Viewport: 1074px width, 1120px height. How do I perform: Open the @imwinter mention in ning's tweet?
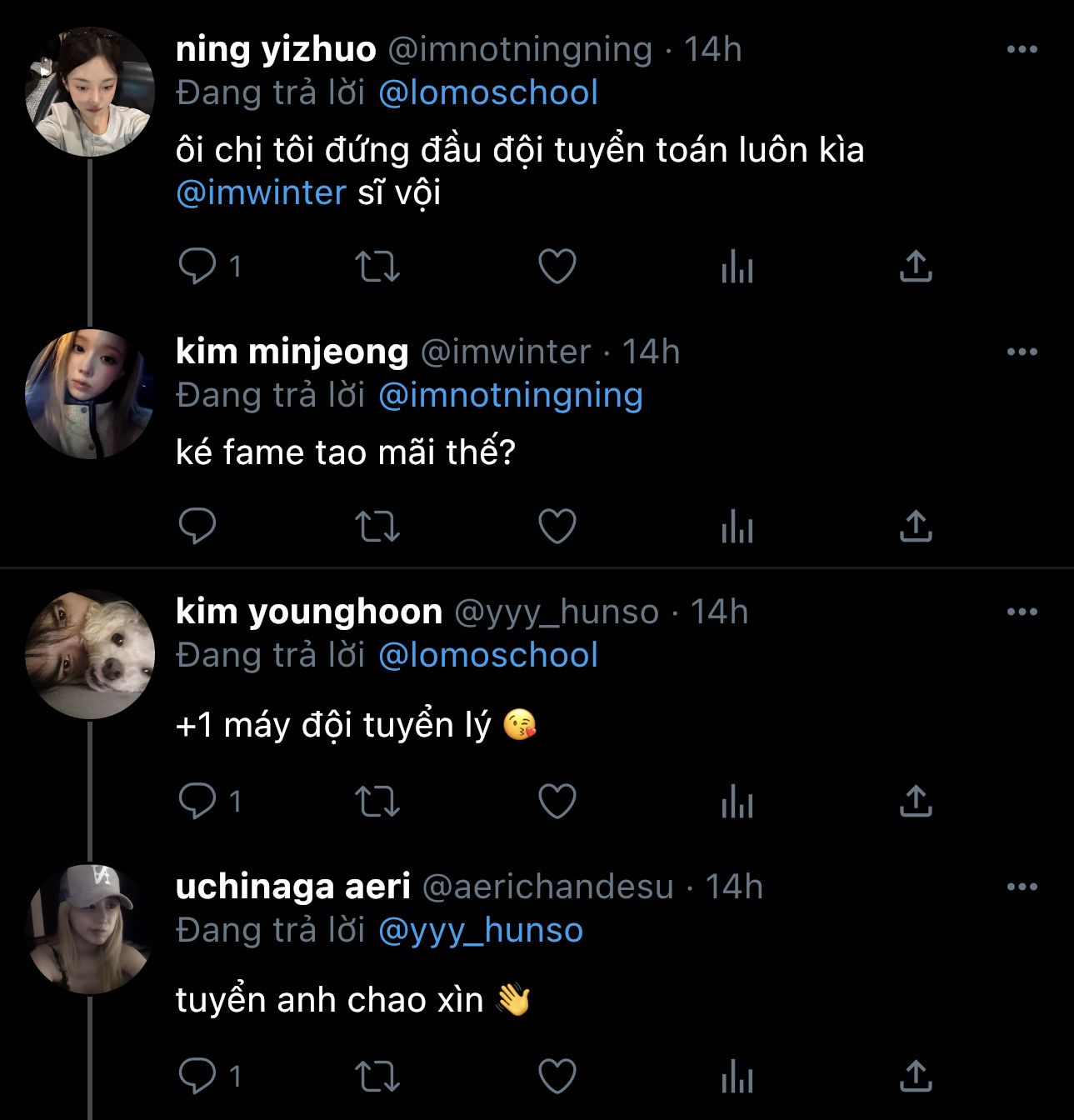point(261,192)
